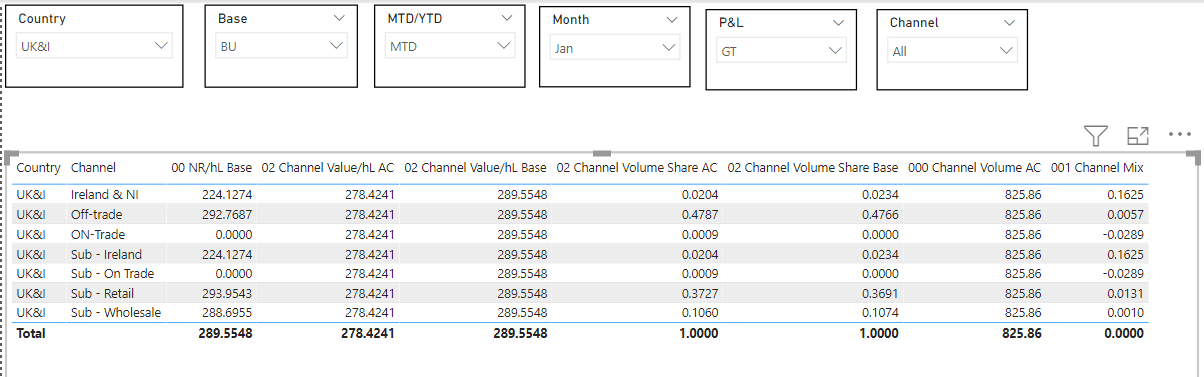This screenshot has width=1204, height=377.
Task: Click the 0.1074 volume share base value
Action: (x=879, y=313)
